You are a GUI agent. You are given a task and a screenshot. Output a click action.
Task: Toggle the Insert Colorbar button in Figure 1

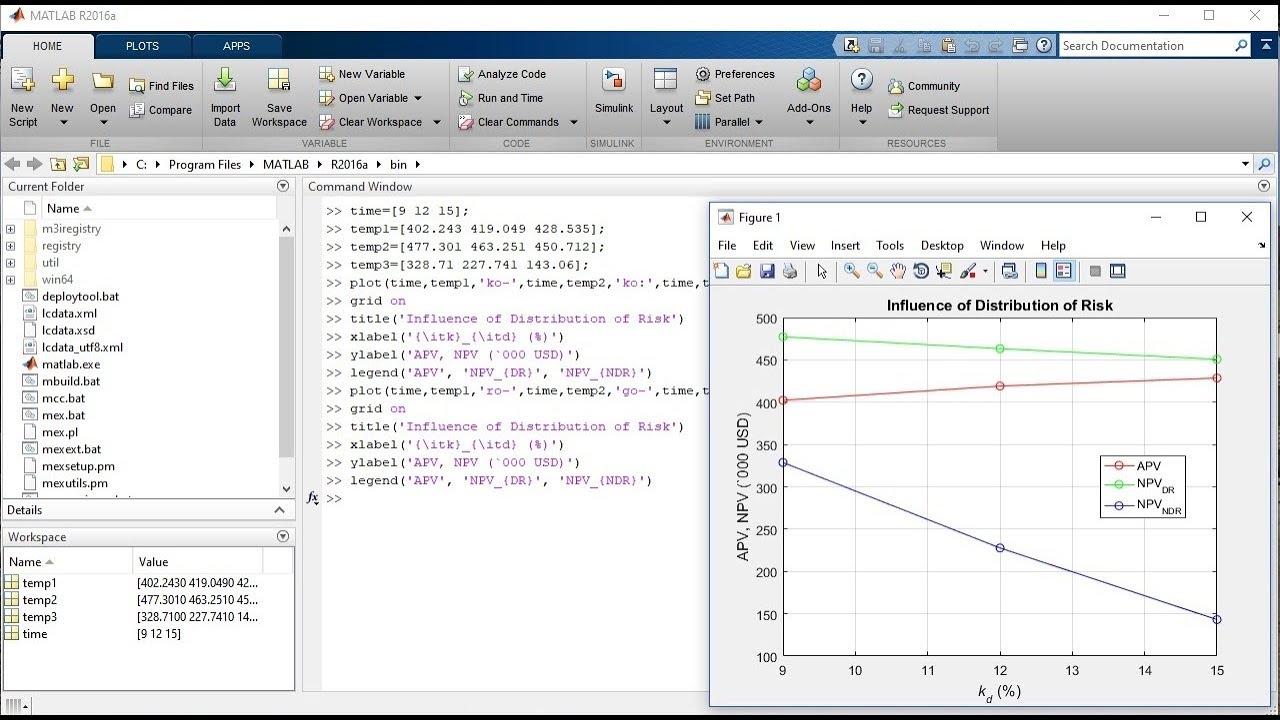[1041, 271]
